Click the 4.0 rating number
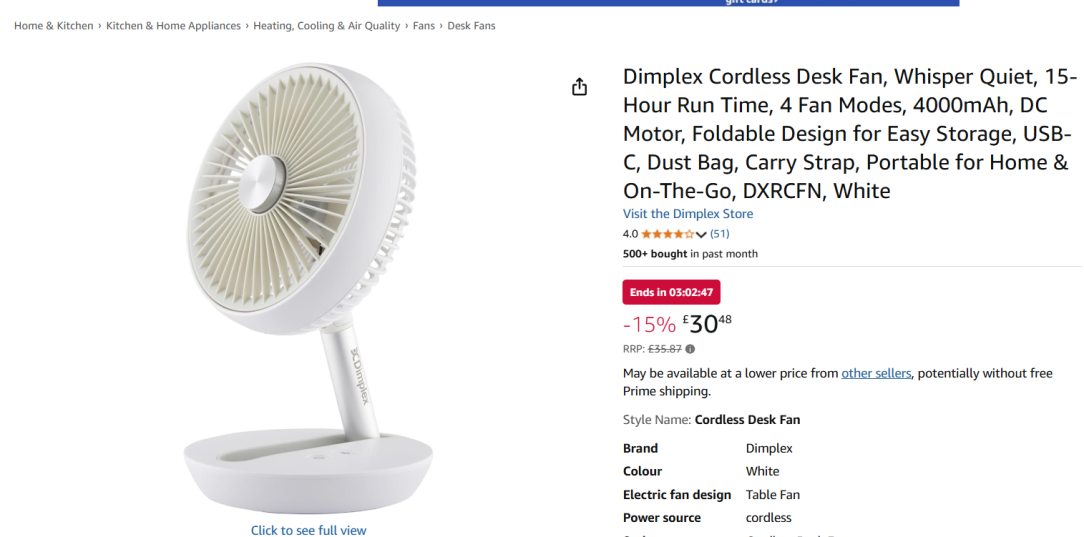The image size is (1084, 537). 630,234
